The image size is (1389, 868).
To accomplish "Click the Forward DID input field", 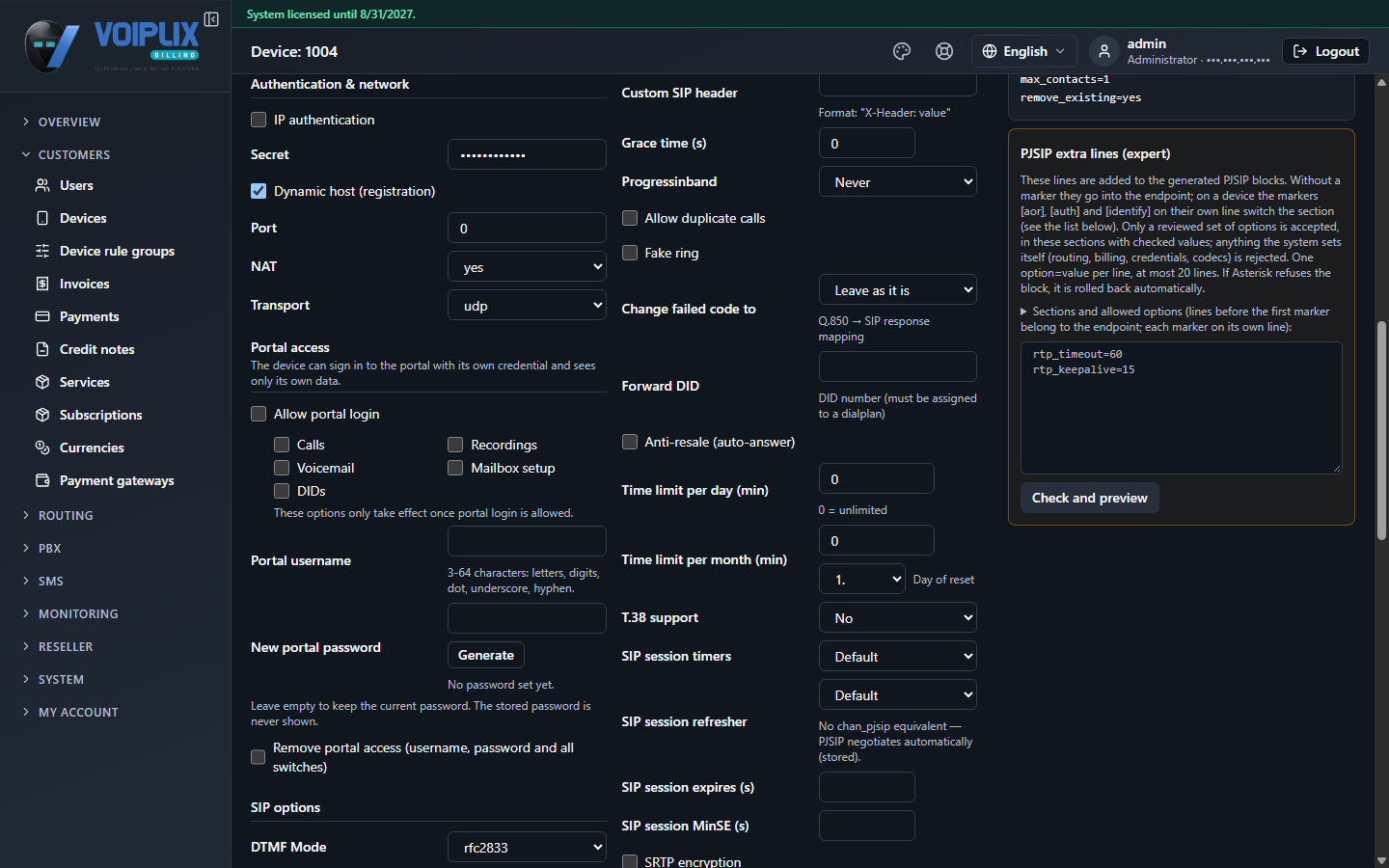I will click(898, 366).
